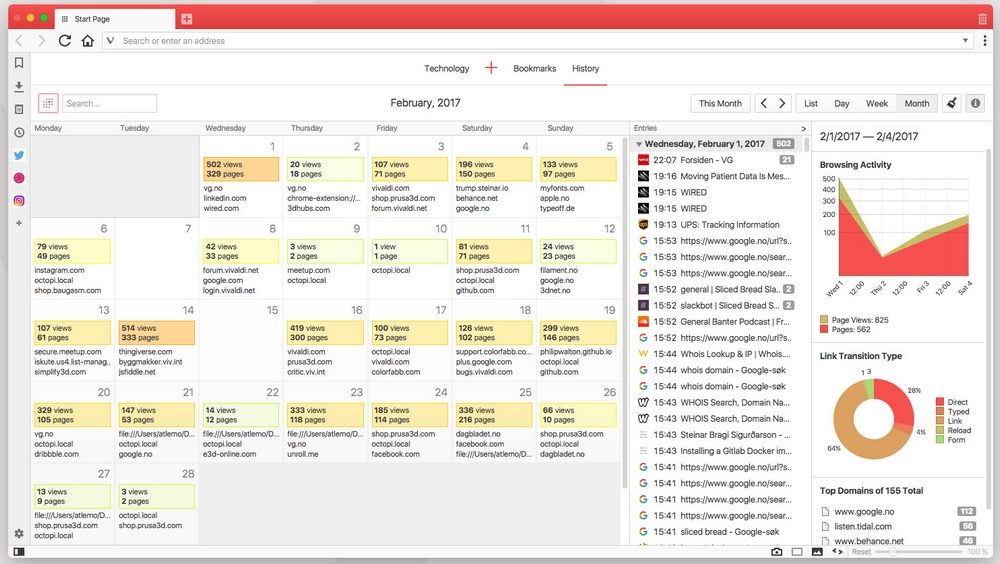Click the broom icon to clear browsing data
This screenshot has height=564, width=1000.
coord(951,103)
